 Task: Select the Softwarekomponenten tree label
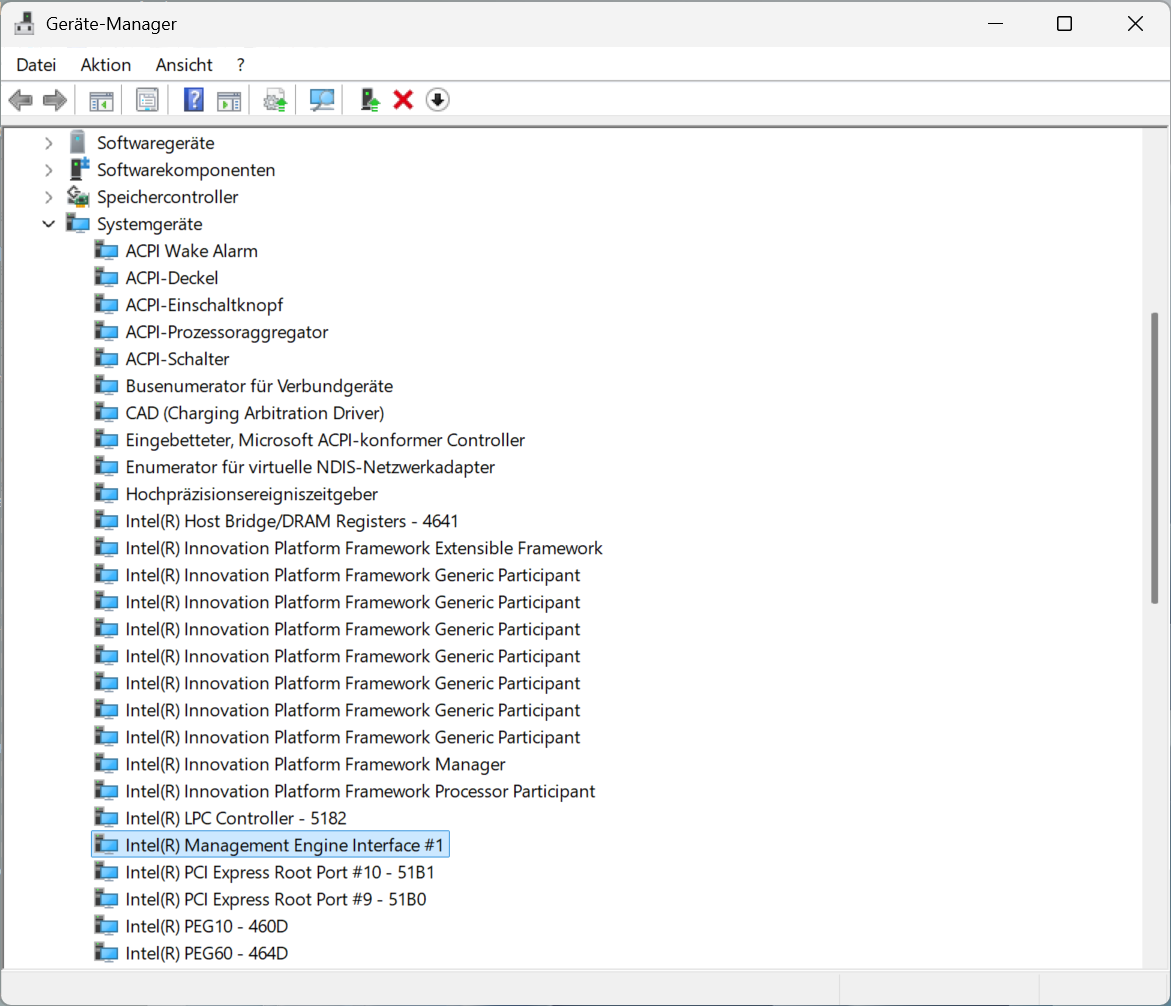tap(186, 170)
